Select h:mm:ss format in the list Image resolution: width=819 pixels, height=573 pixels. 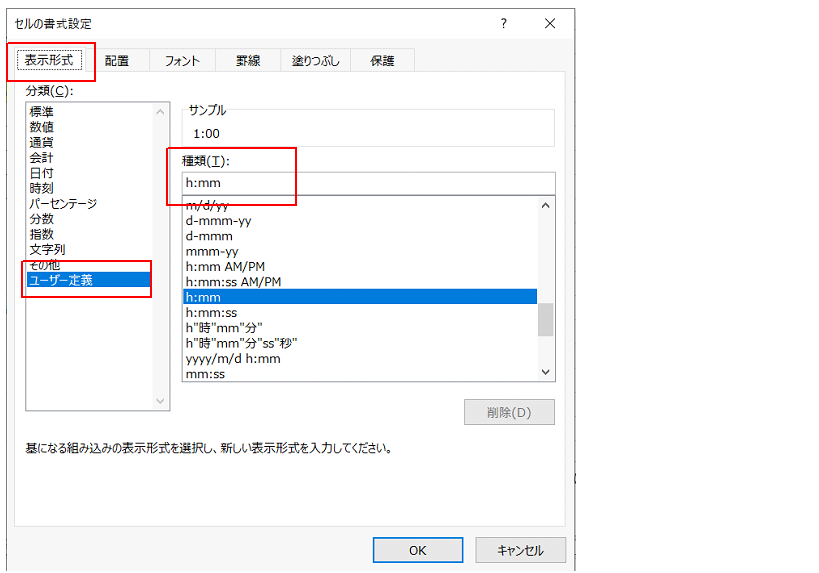[x=211, y=313]
